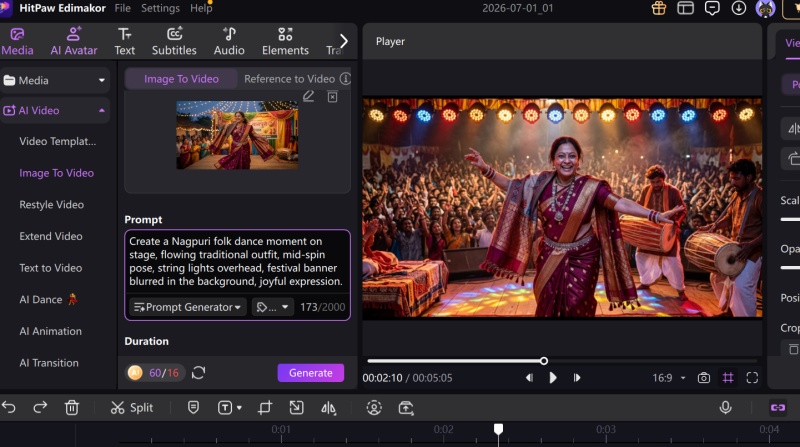Edit the uploaded image with pencil icon
800x447 pixels.
(x=308, y=96)
